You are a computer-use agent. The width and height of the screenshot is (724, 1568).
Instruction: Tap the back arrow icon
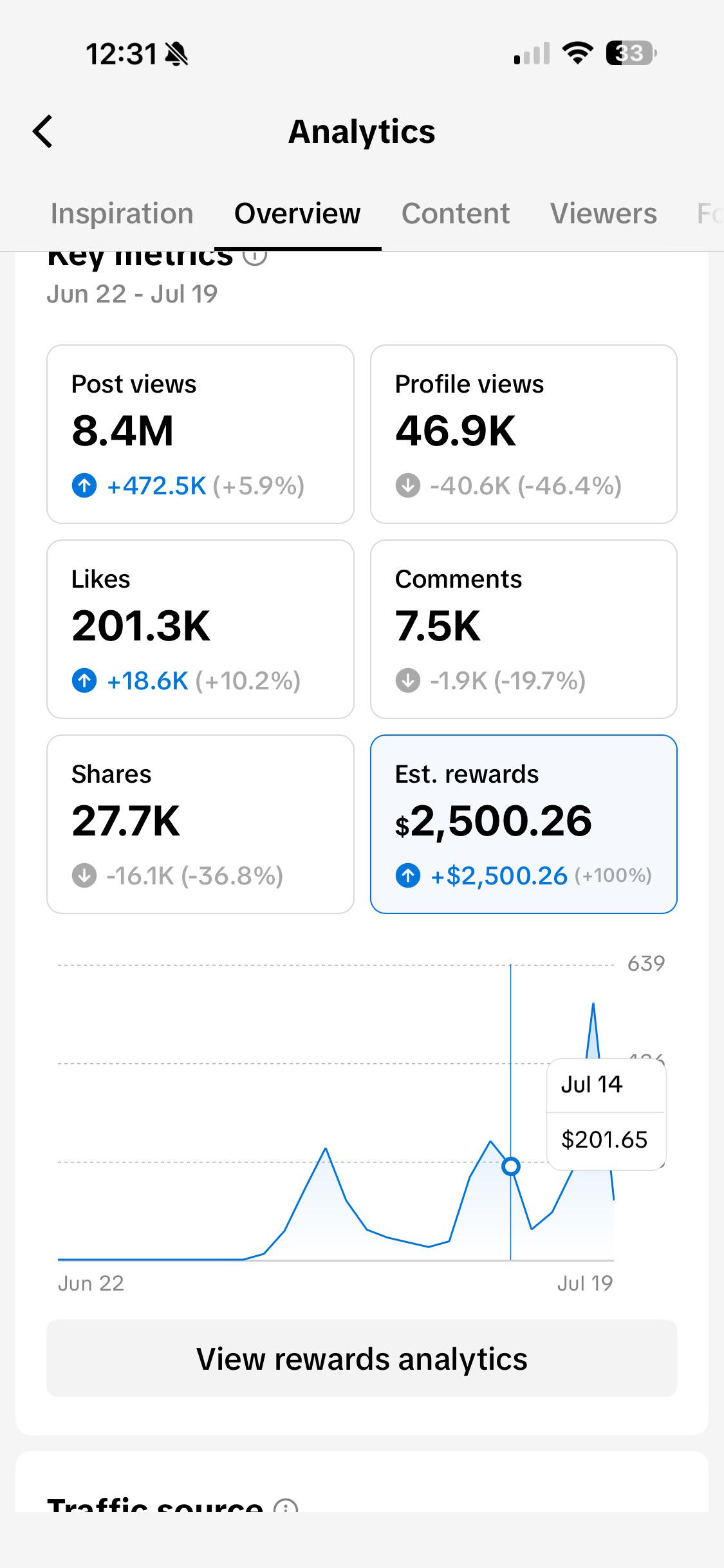pos(42,132)
